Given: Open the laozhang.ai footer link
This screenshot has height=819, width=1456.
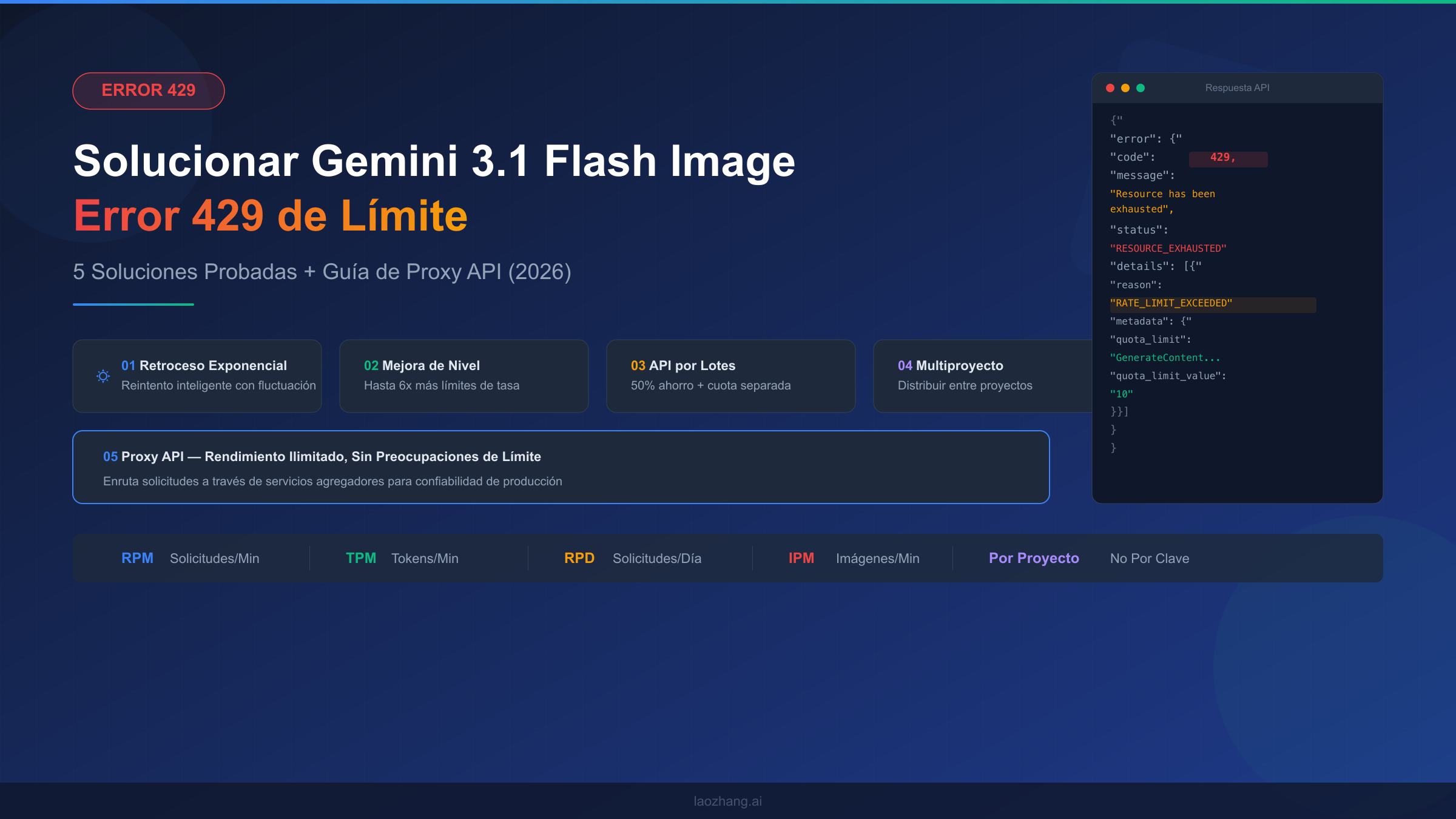Looking at the screenshot, I should 727,800.
